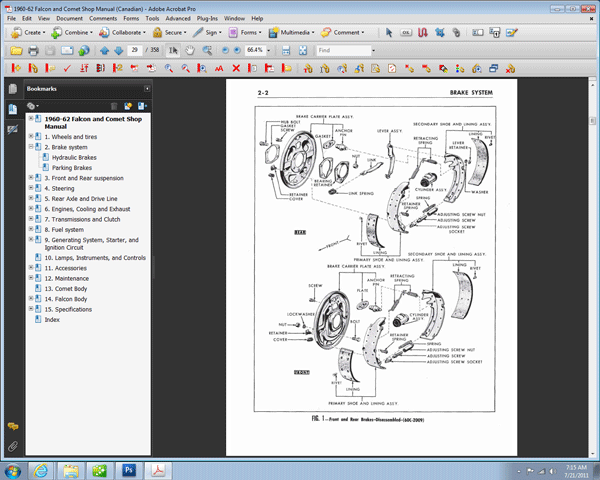Click the Expand current bookmark icon
The height and width of the screenshot is (480, 600).
click(142, 106)
